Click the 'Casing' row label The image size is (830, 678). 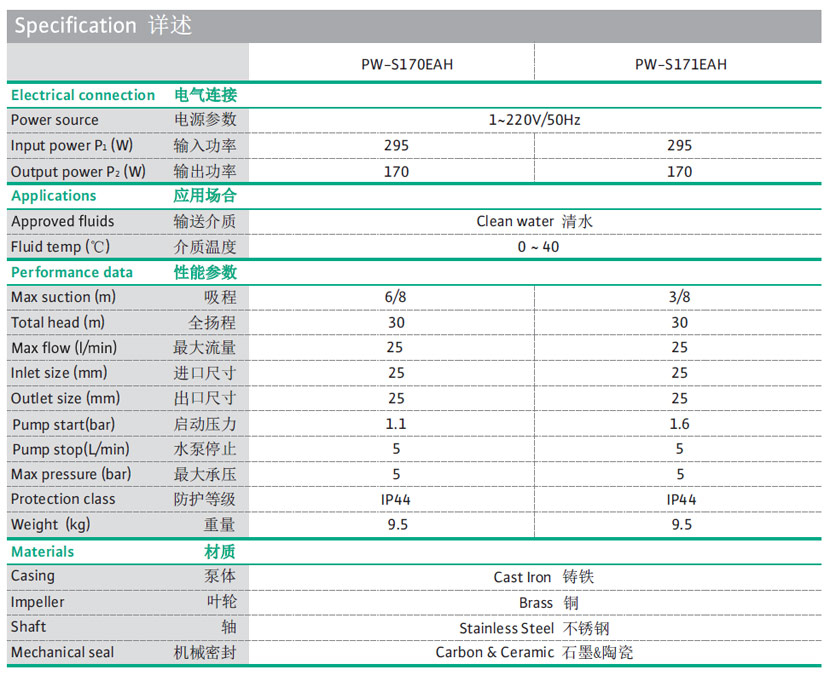click(33, 576)
